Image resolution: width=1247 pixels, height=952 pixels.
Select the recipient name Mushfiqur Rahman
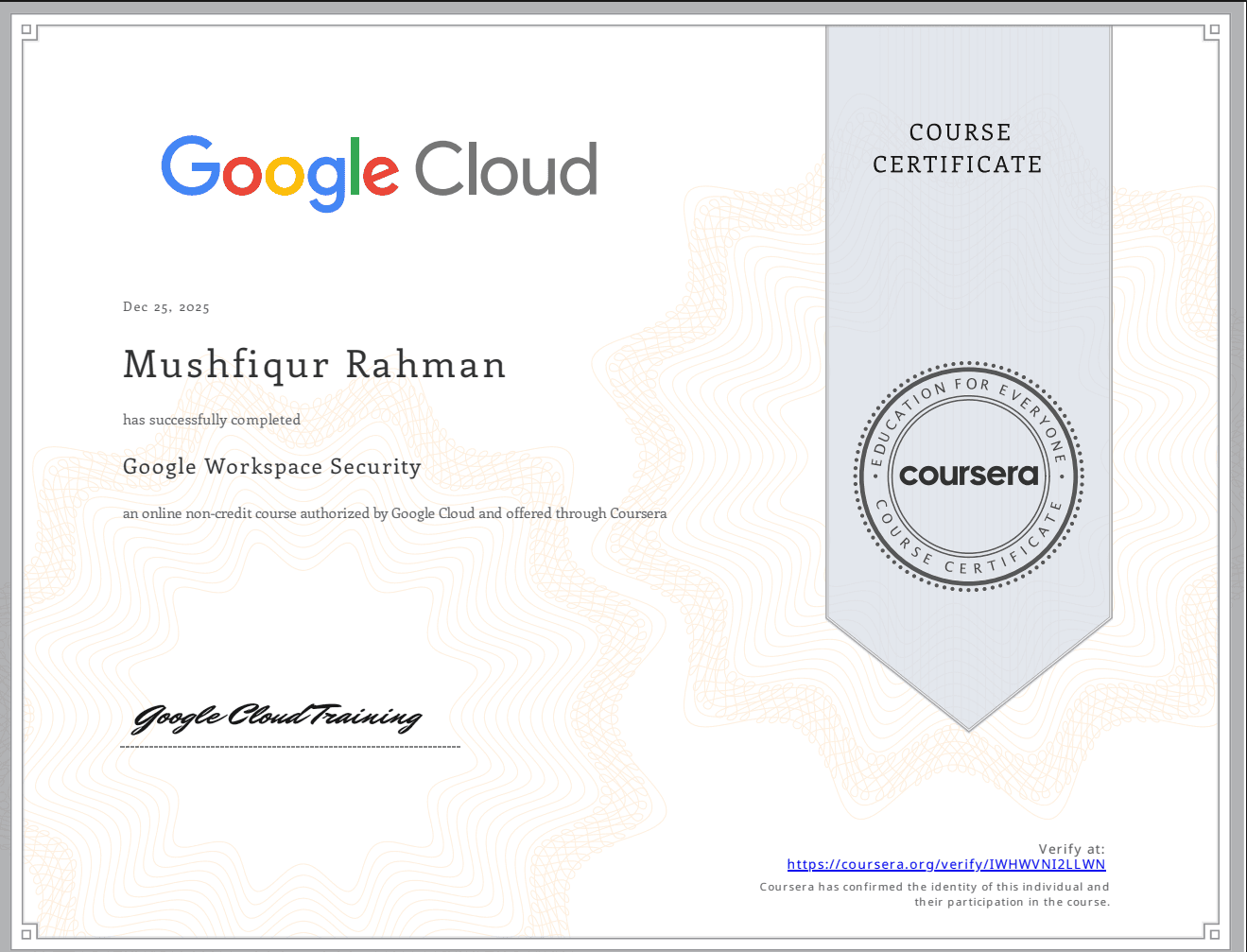[x=314, y=365]
